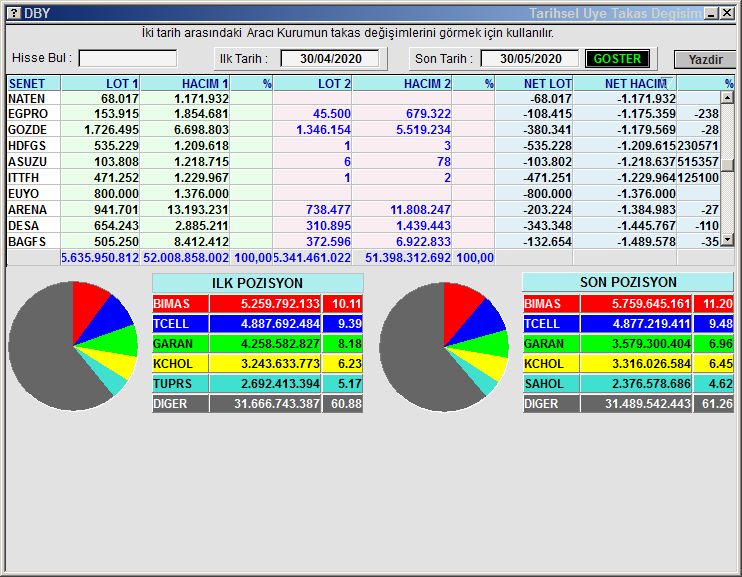Click the yellow KCHOL swatch in ILK POZISYON
Screen dimensions: 742x577
click(180, 364)
